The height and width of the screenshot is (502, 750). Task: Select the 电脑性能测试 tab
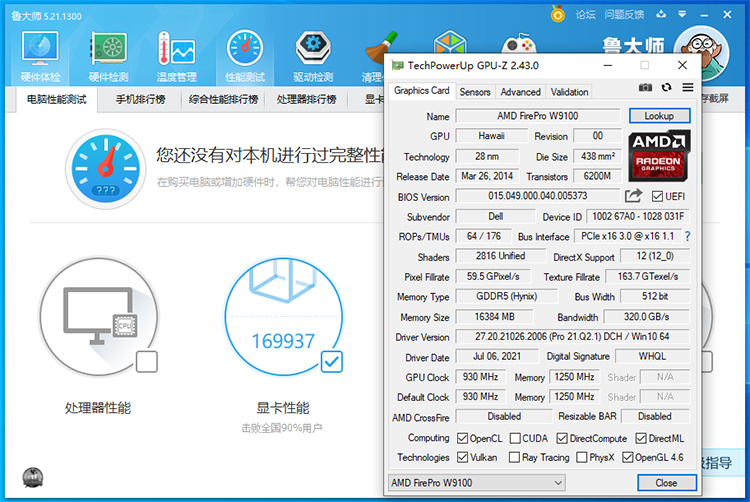[x=56, y=99]
